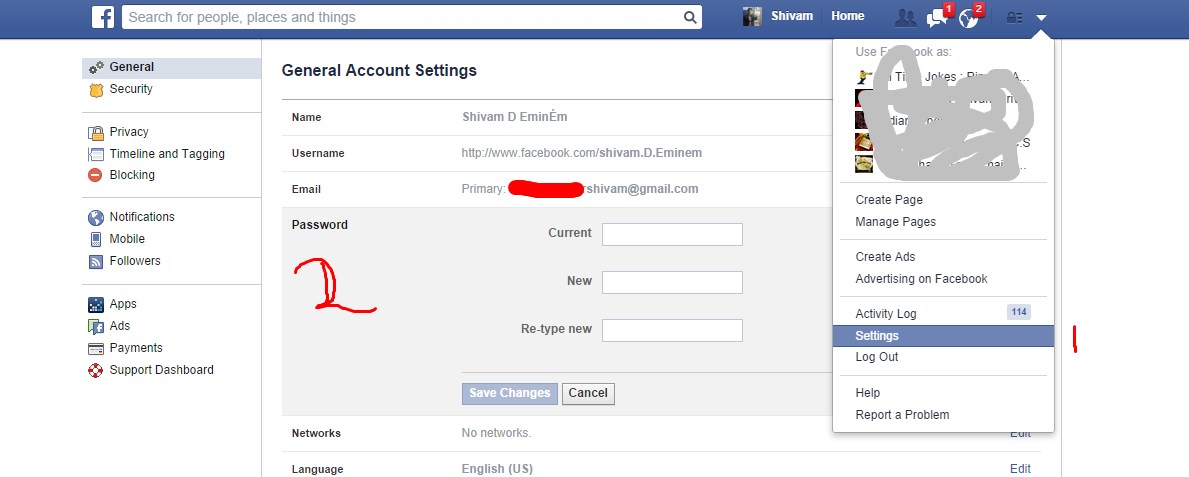Click the Apps grid icon
The width and height of the screenshot is (1189, 477).
click(96, 305)
